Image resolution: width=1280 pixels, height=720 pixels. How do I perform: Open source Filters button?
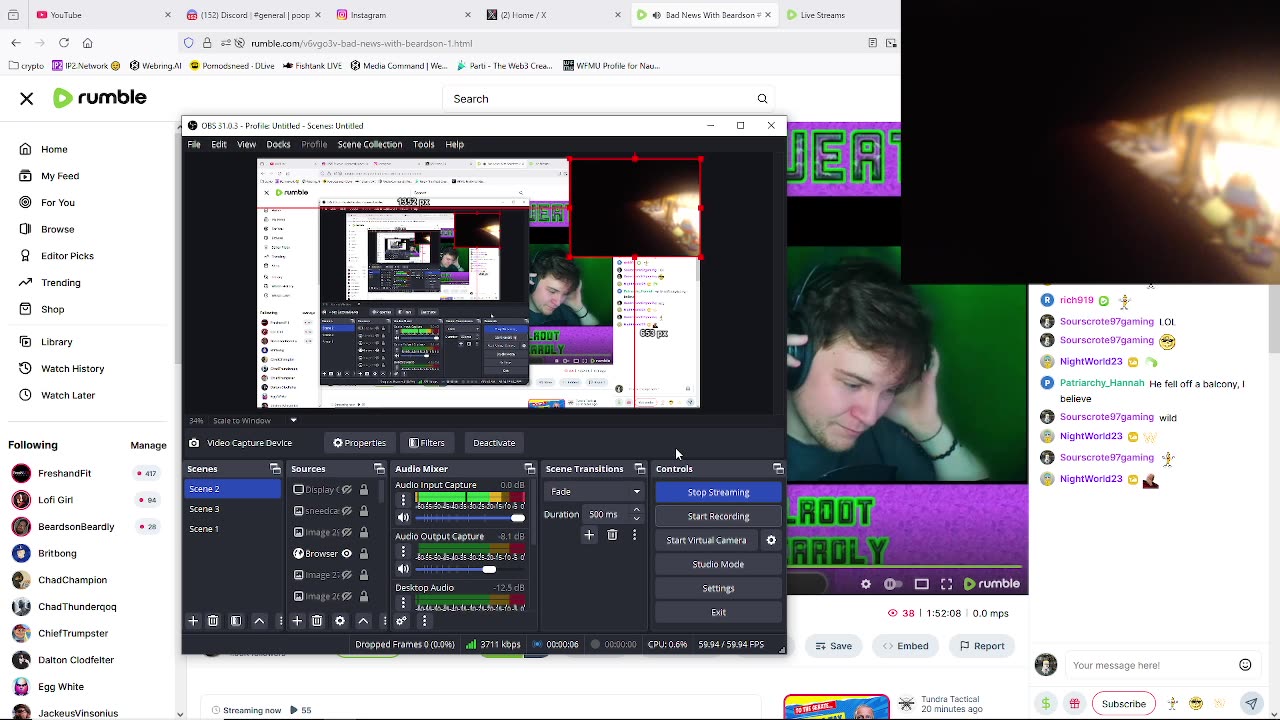point(427,443)
